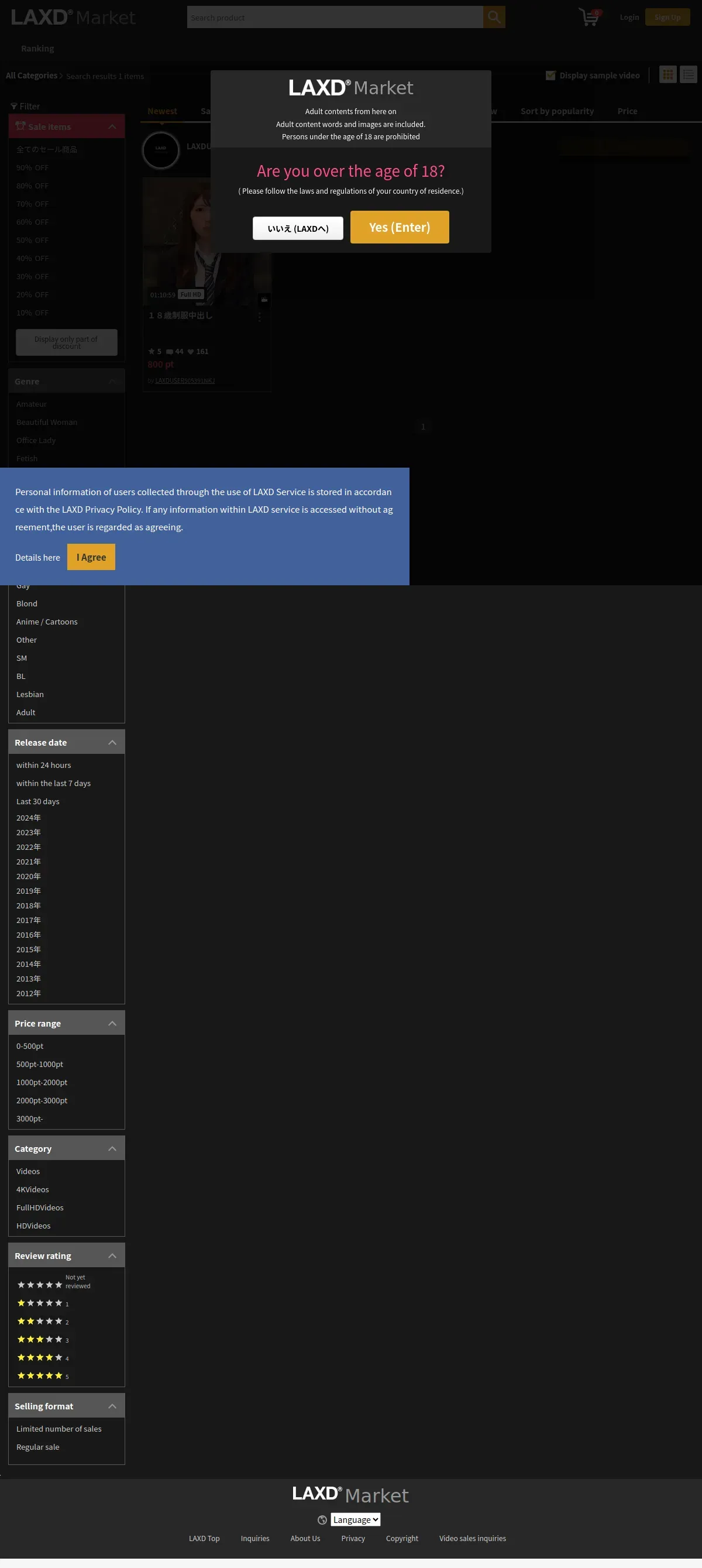This screenshot has width=702, height=1568.
Task: Collapse the Selling format section
Action: [112, 1406]
